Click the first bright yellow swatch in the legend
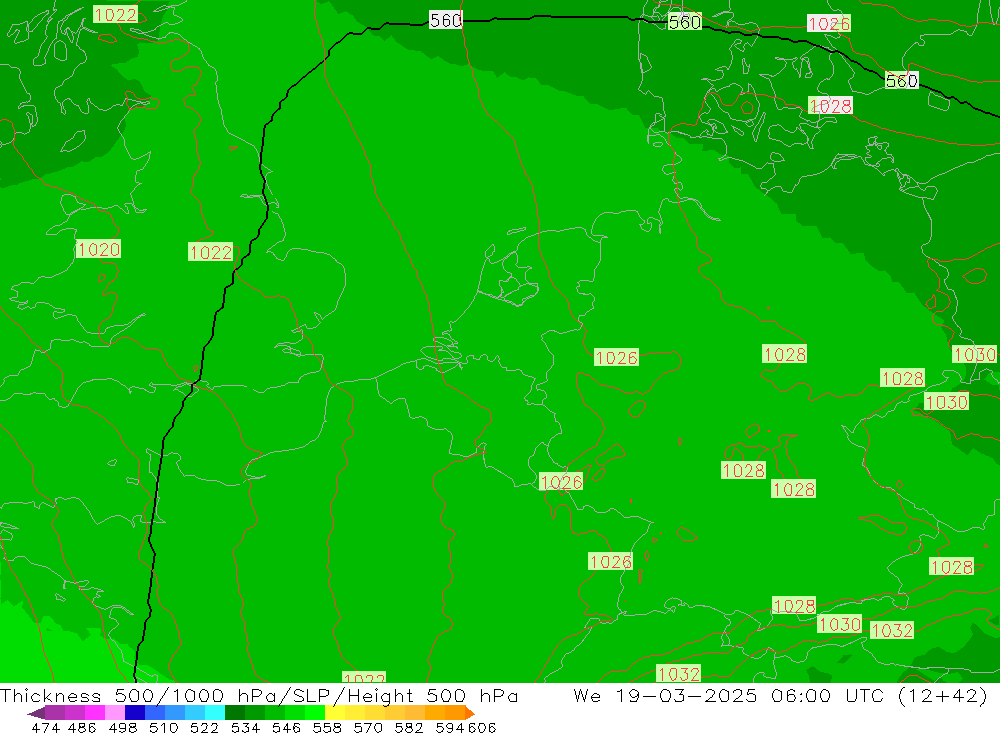 pos(335,713)
